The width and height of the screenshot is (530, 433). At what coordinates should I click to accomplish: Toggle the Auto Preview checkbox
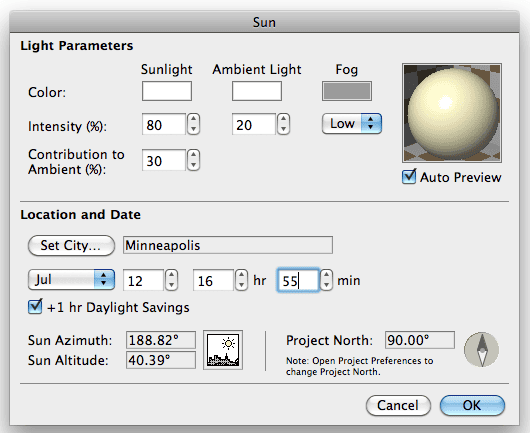[409, 177]
